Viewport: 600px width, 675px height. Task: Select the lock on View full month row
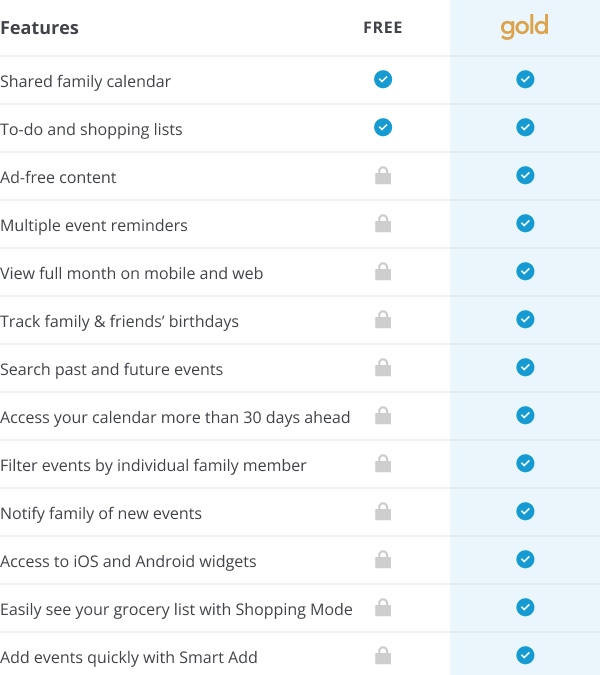pyautogui.click(x=383, y=272)
